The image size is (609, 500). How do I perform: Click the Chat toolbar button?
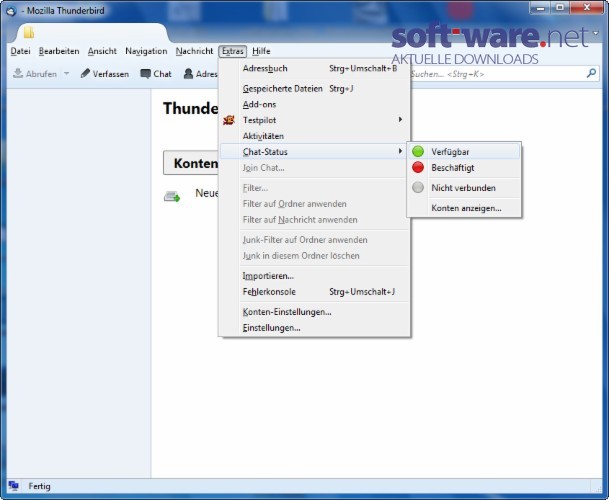156,74
